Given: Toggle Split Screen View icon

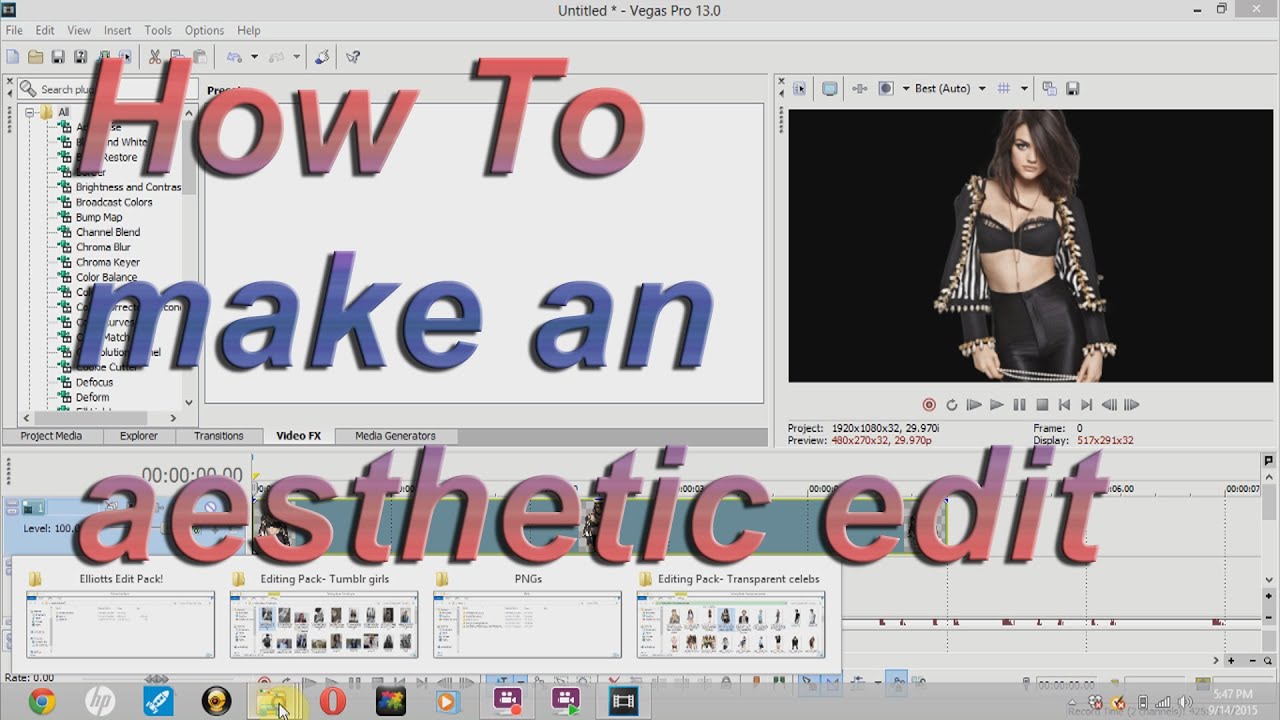Looking at the screenshot, I should [x=885, y=88].
